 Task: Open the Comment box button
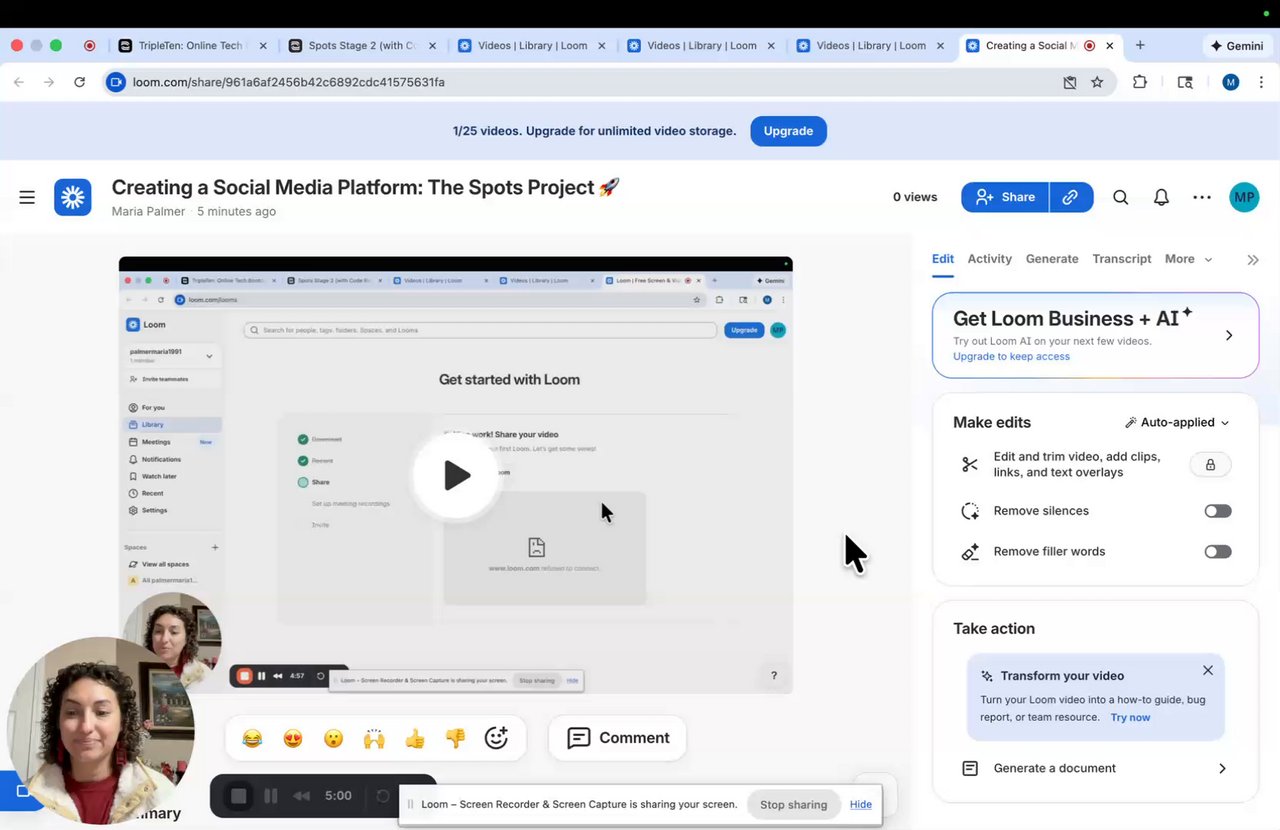pyautogui.click(x=618, y=738)
